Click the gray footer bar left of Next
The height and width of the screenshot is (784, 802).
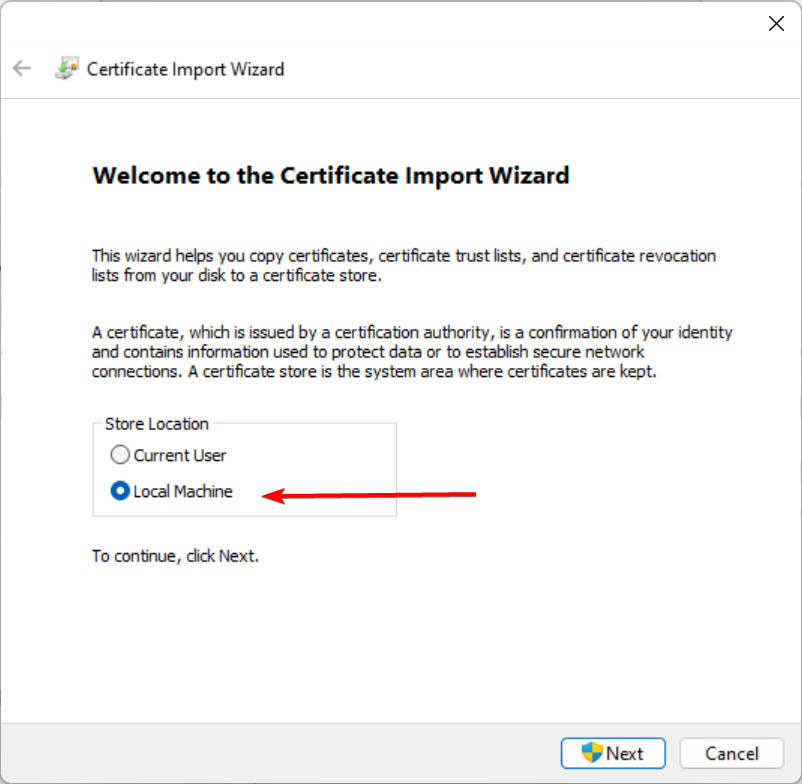[x=280, y=753]
